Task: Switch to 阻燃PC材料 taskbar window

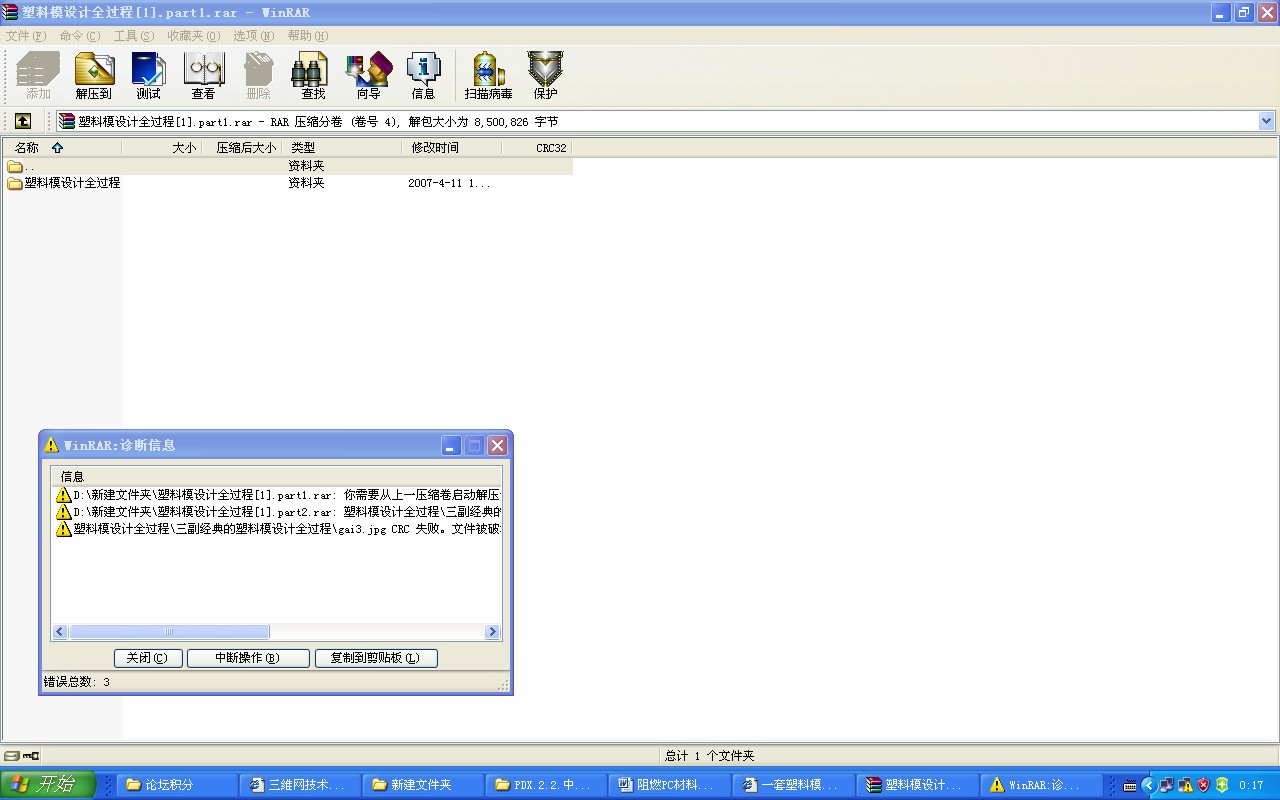Action: click(670, 785)
